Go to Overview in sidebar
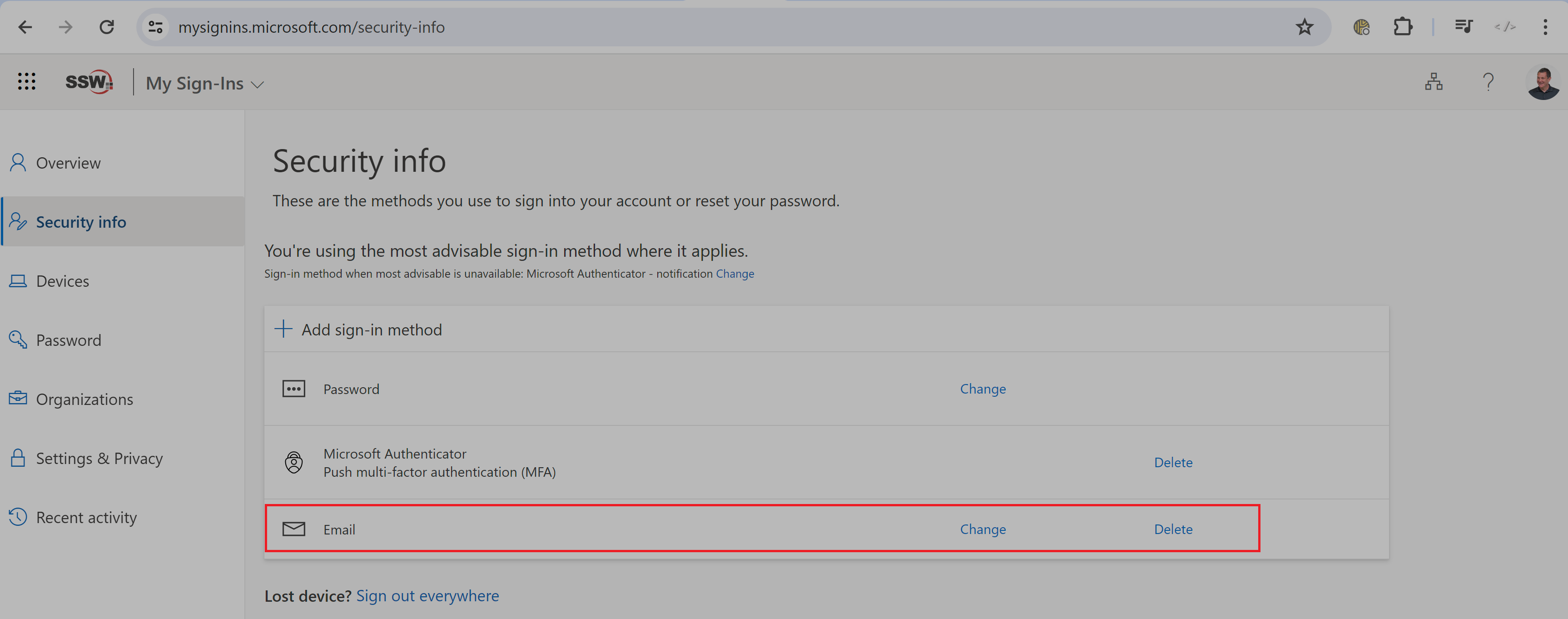1568x619 pixels. tap(68, 163)
